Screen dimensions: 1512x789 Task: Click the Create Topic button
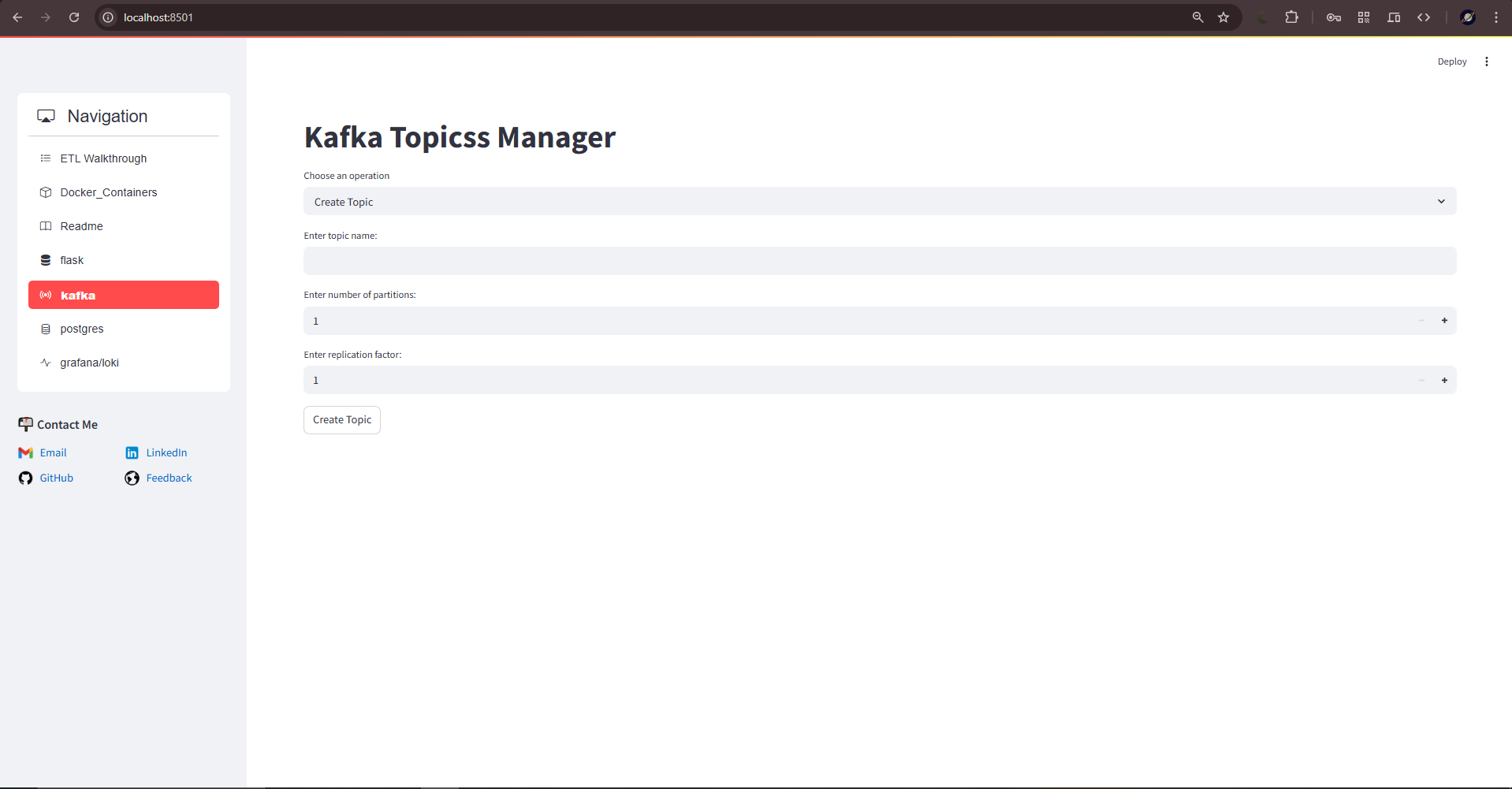pyautogui.click(x=341, y=419)
